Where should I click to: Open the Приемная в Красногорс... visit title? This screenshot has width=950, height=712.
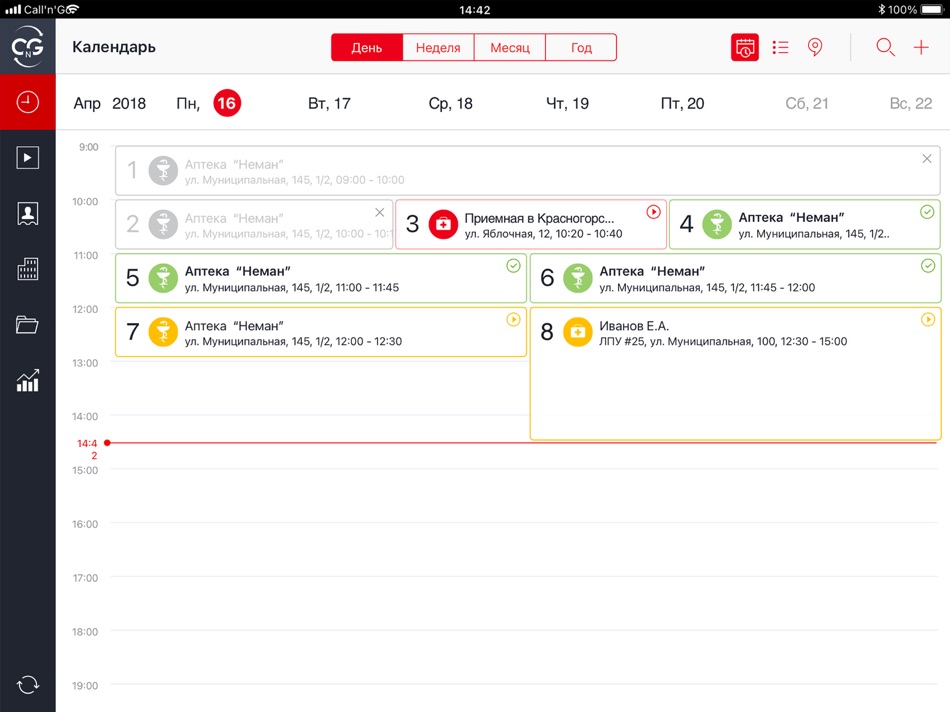click(x=539, y=218)
